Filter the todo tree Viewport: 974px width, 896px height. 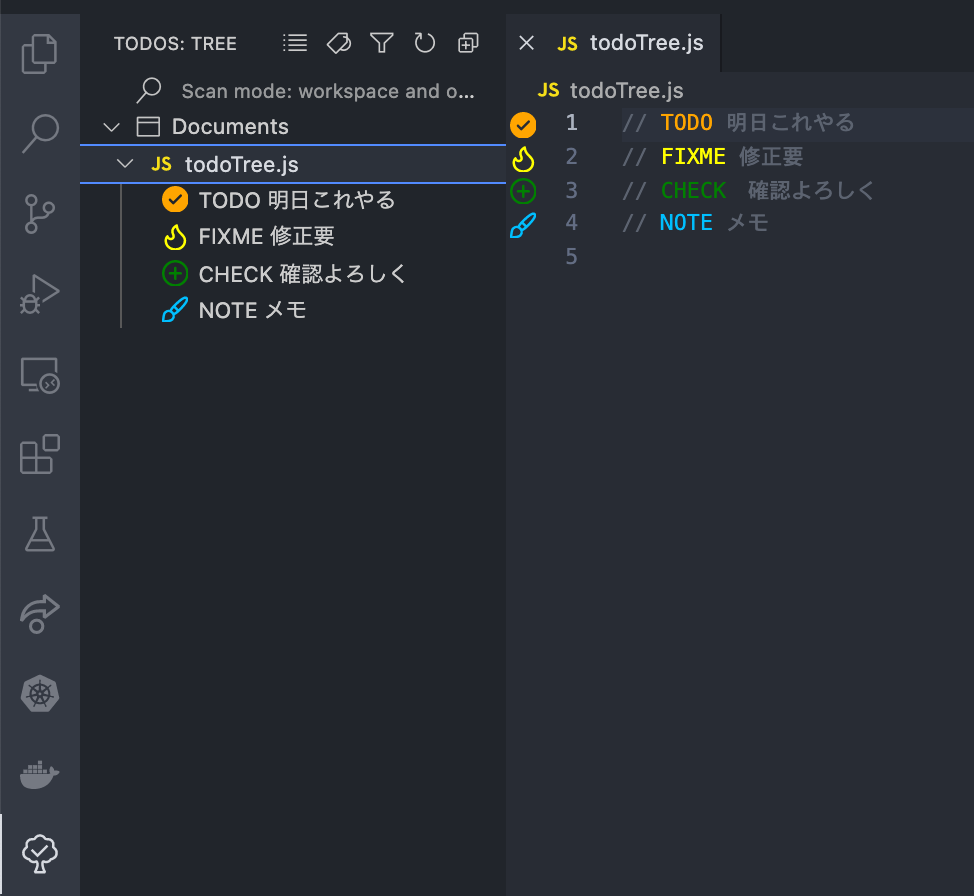pos(381,43)
